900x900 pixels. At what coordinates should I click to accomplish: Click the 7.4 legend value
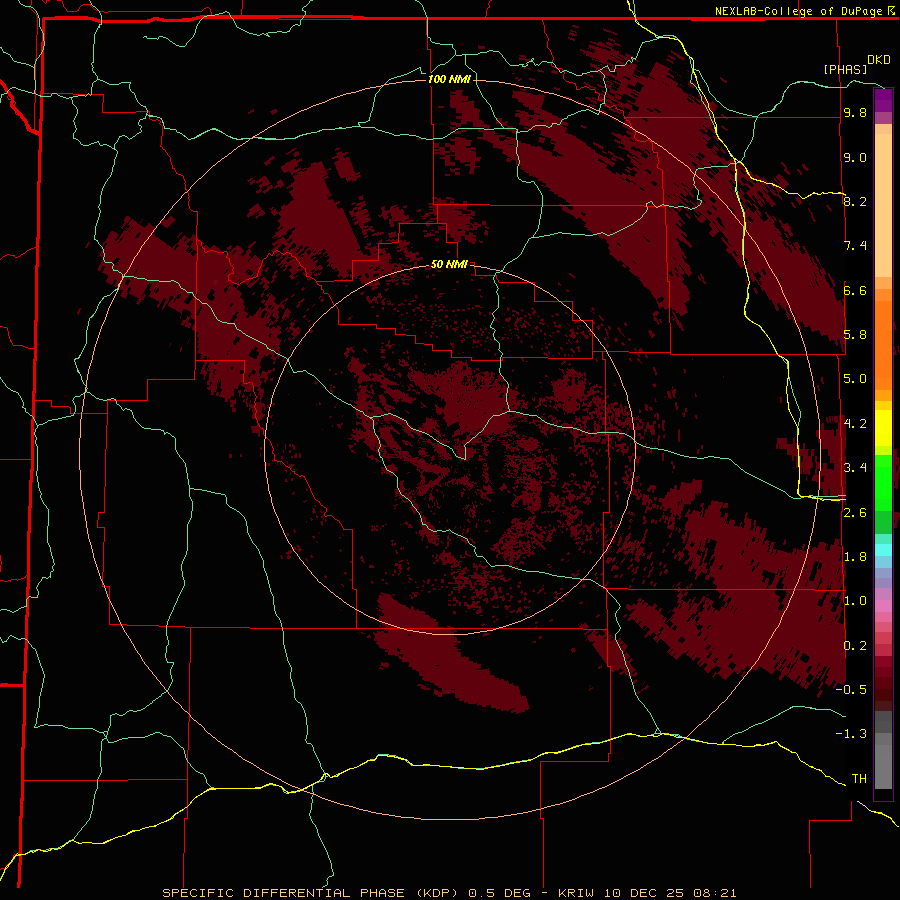point(855,246)
